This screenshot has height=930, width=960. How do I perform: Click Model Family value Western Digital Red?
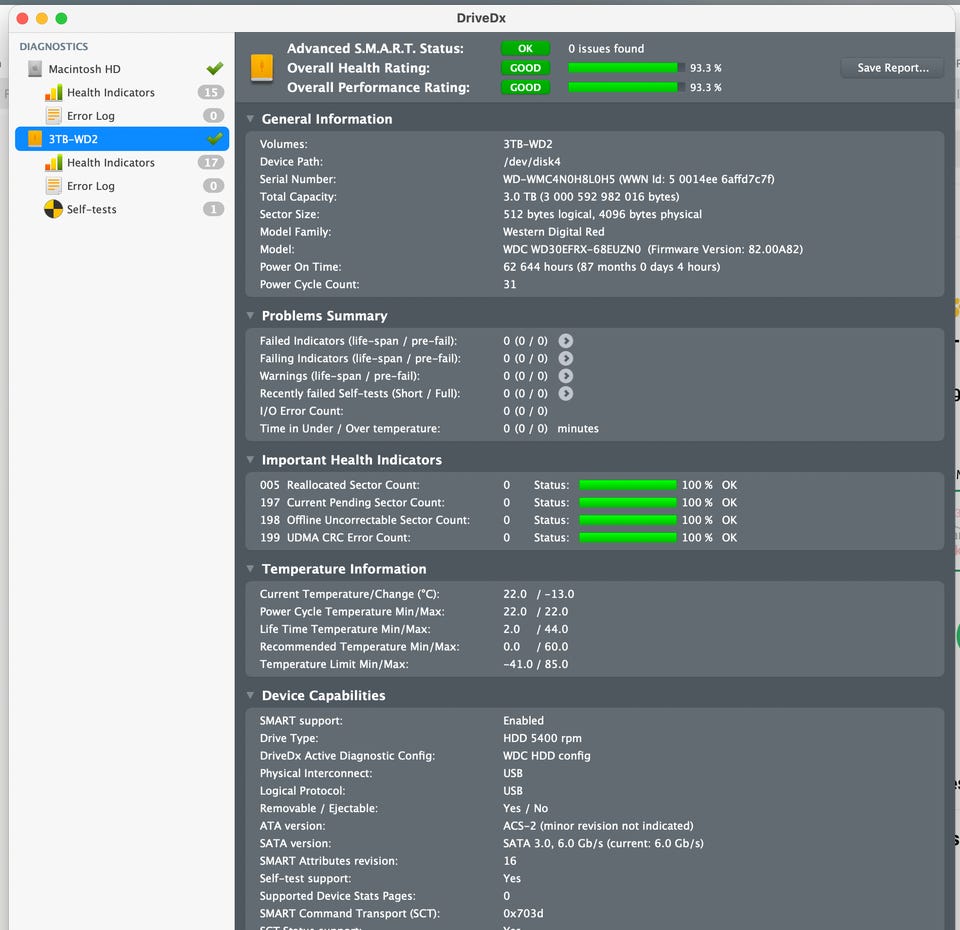(553, 232)
